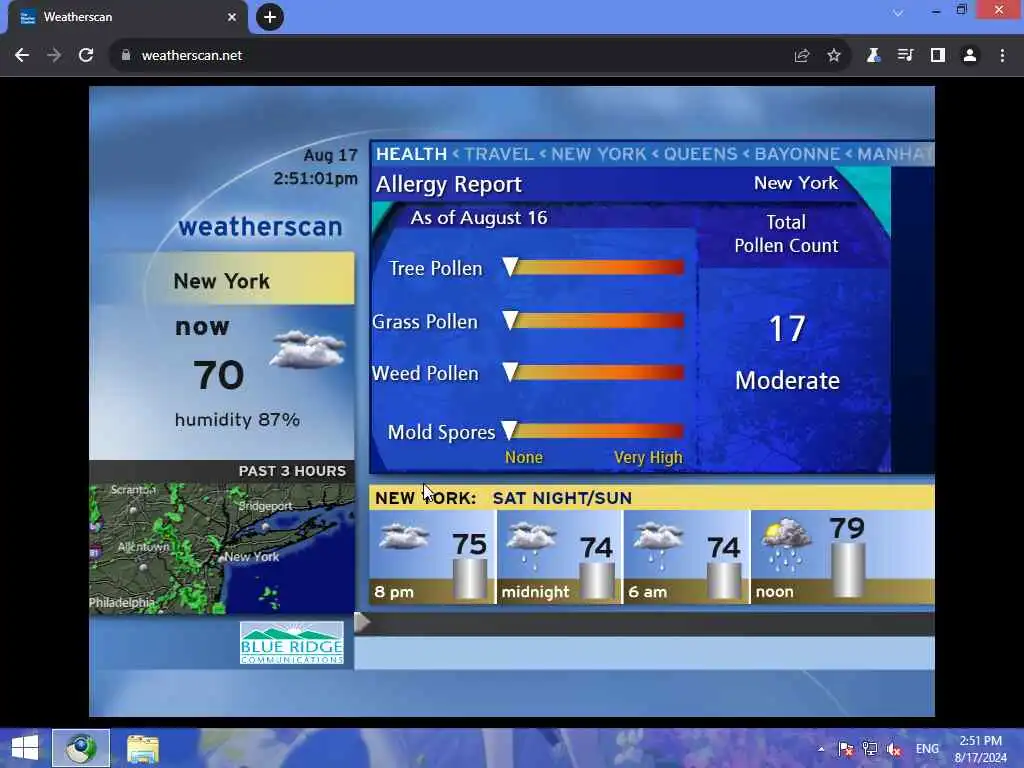Screen dimensions: 1024x768
Task: Click the Weed Pollen level bar
Action: click(x=594, y=373)
